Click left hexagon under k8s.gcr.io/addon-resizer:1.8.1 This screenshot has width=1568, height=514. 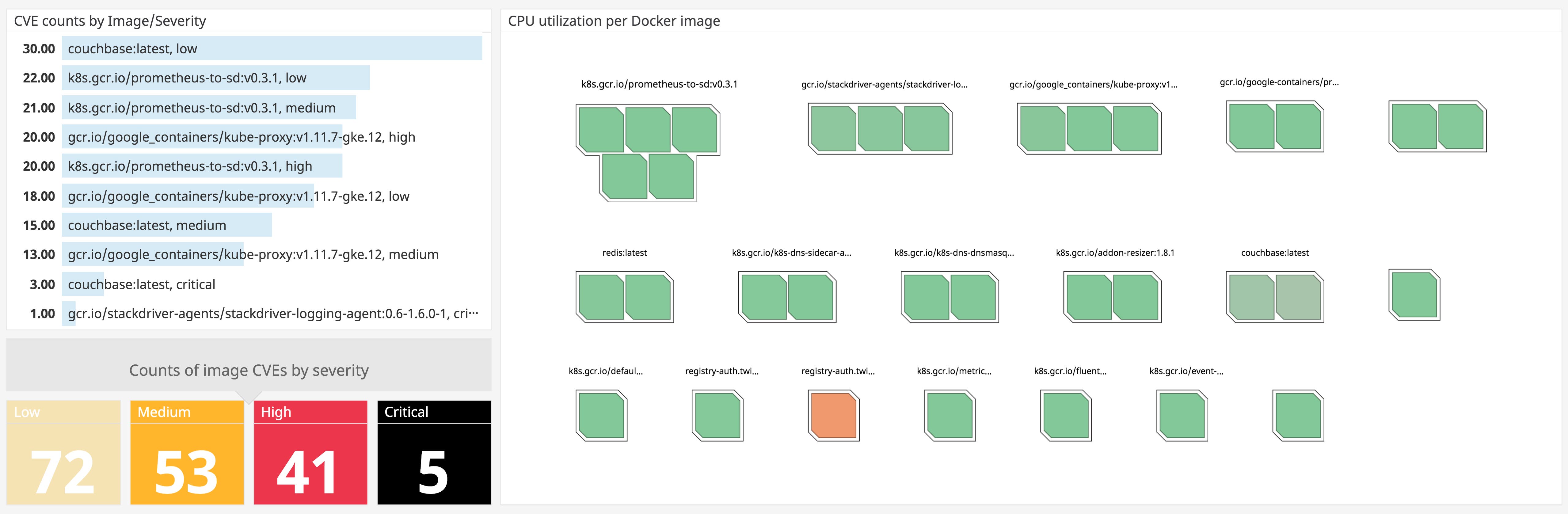[x=1089, y=297]
